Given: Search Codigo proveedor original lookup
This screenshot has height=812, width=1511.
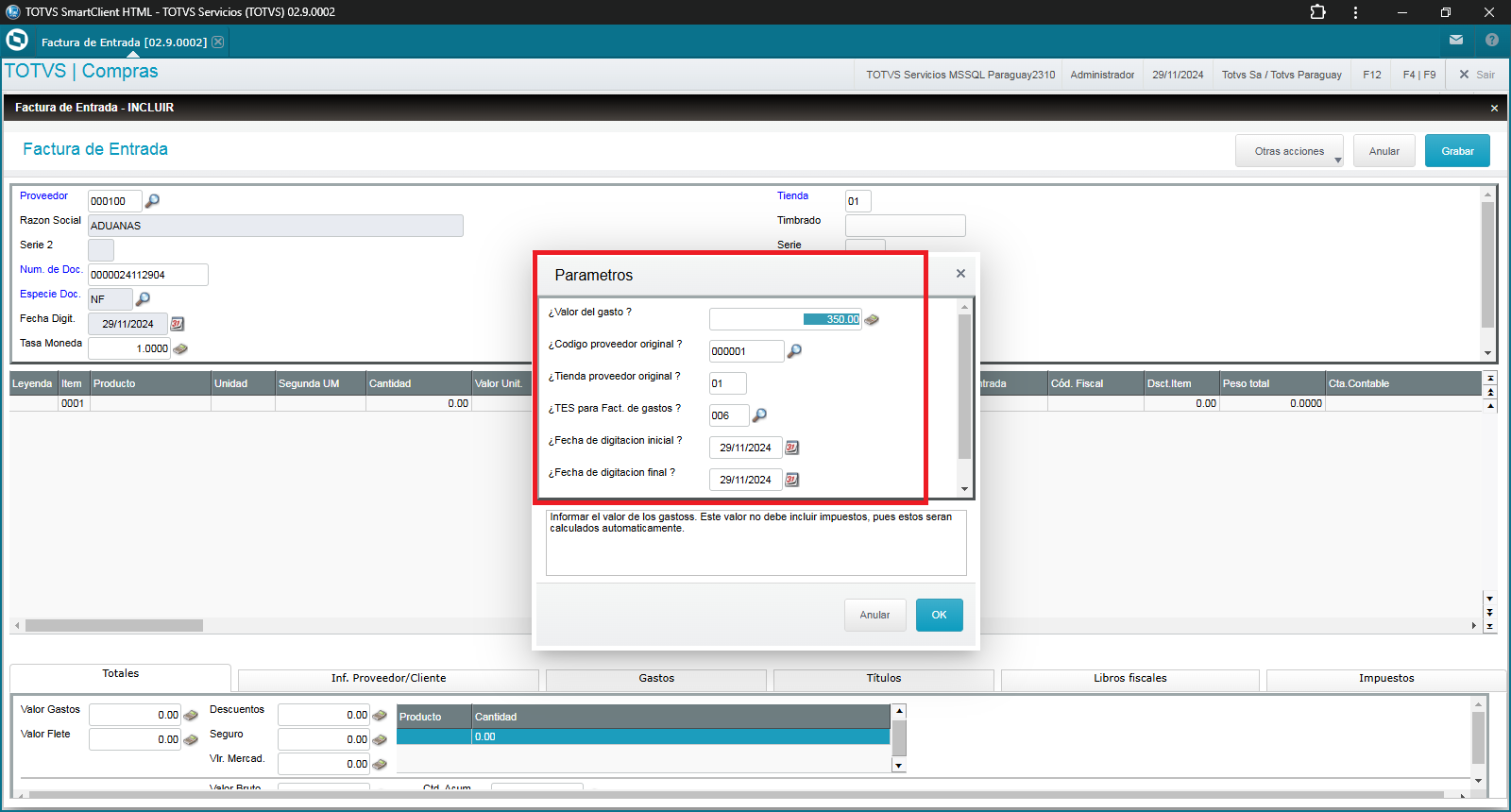Looking at the screenshot, I should click(x=794, y=351).
